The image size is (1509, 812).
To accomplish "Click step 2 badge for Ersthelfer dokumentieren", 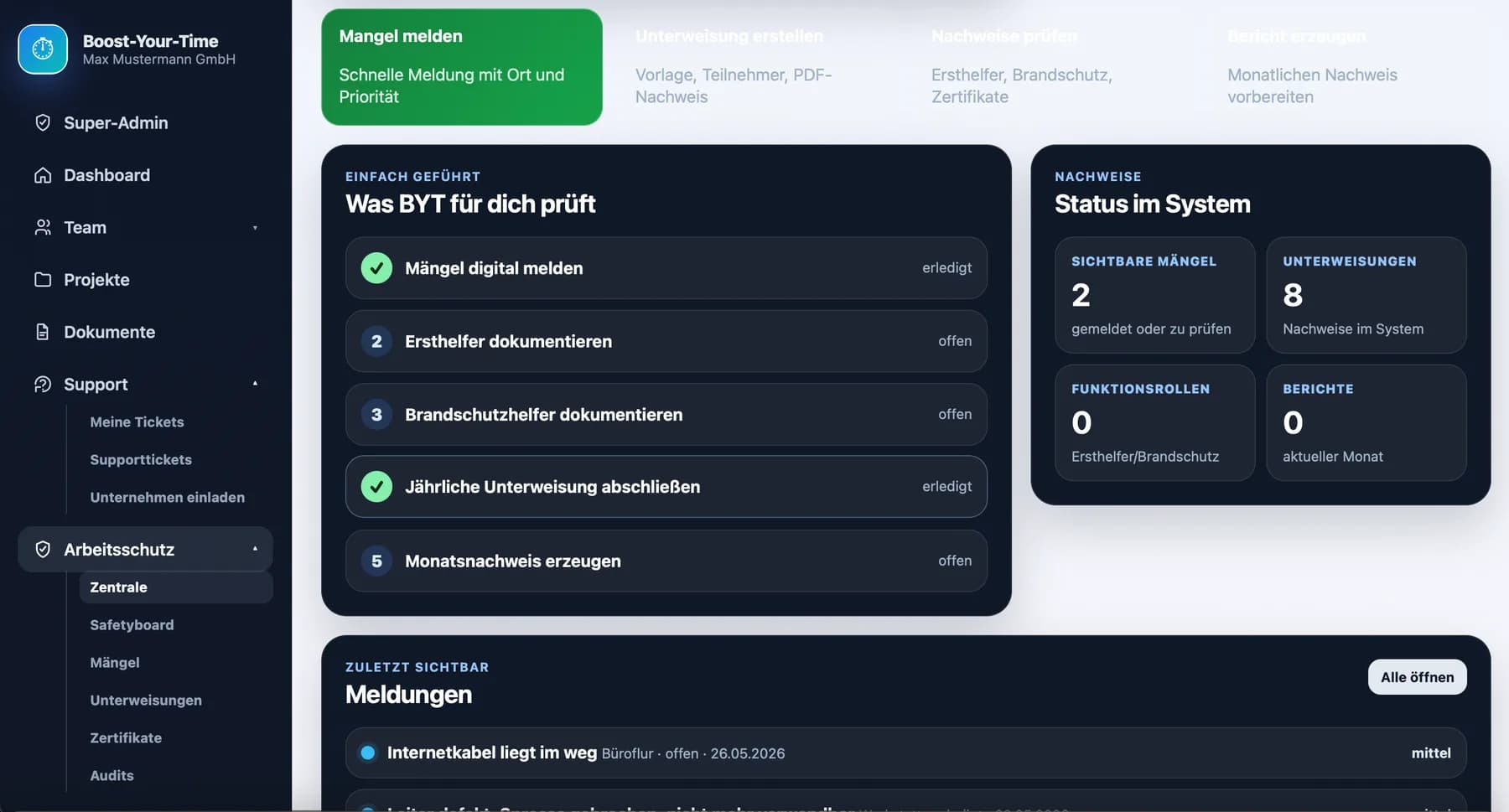I will coord(376,341).
